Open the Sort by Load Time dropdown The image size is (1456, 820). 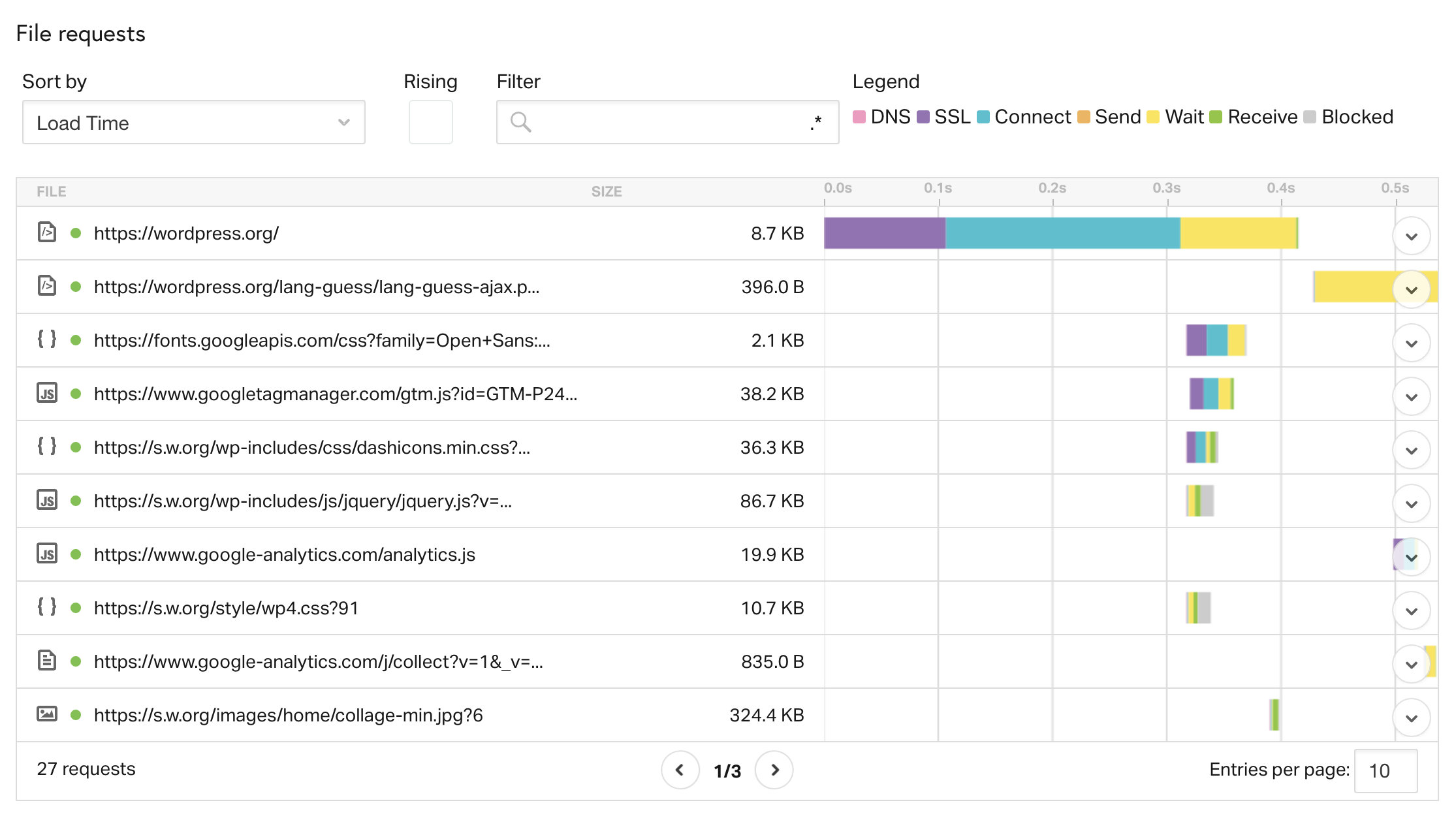click(x=193, y=122)
